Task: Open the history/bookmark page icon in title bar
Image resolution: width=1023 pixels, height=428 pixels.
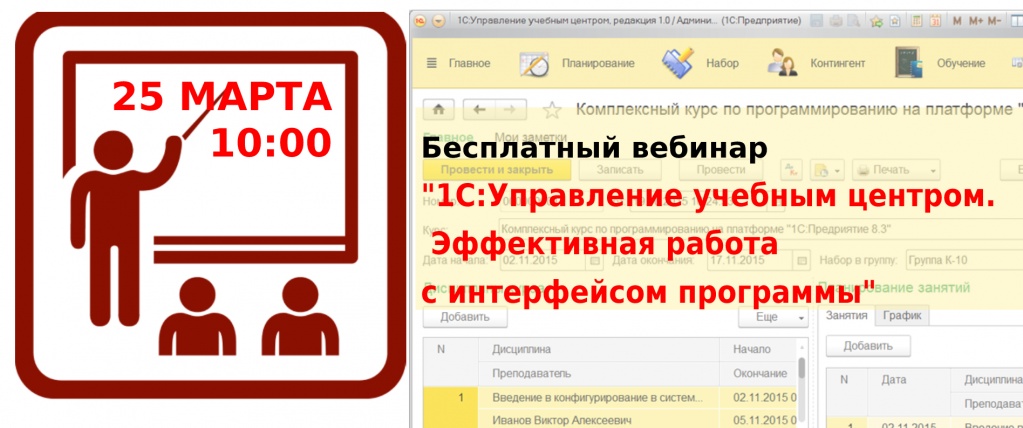Action: [x=895, y=21]
